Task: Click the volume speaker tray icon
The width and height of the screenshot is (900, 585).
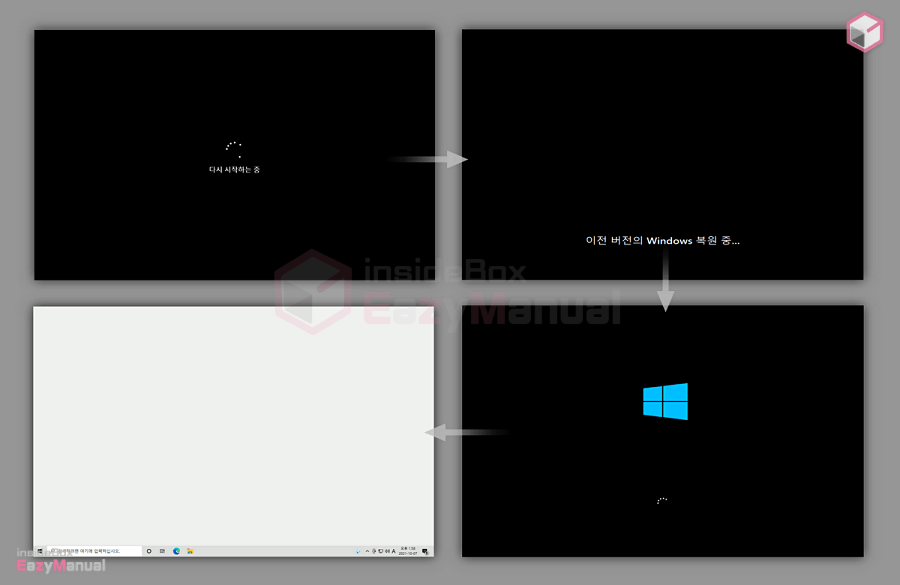Action: [x=387, y=551]
